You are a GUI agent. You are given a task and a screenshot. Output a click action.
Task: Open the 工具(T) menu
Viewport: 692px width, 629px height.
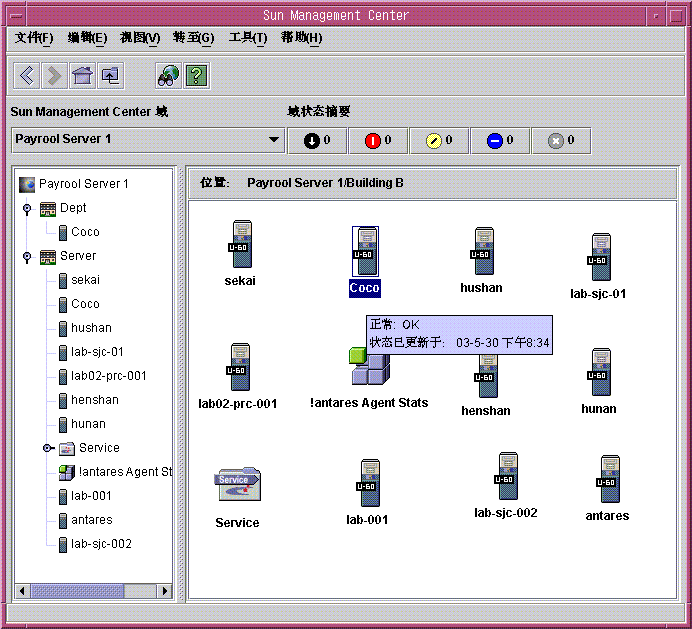pyautogui.click(x=248, y=38)
